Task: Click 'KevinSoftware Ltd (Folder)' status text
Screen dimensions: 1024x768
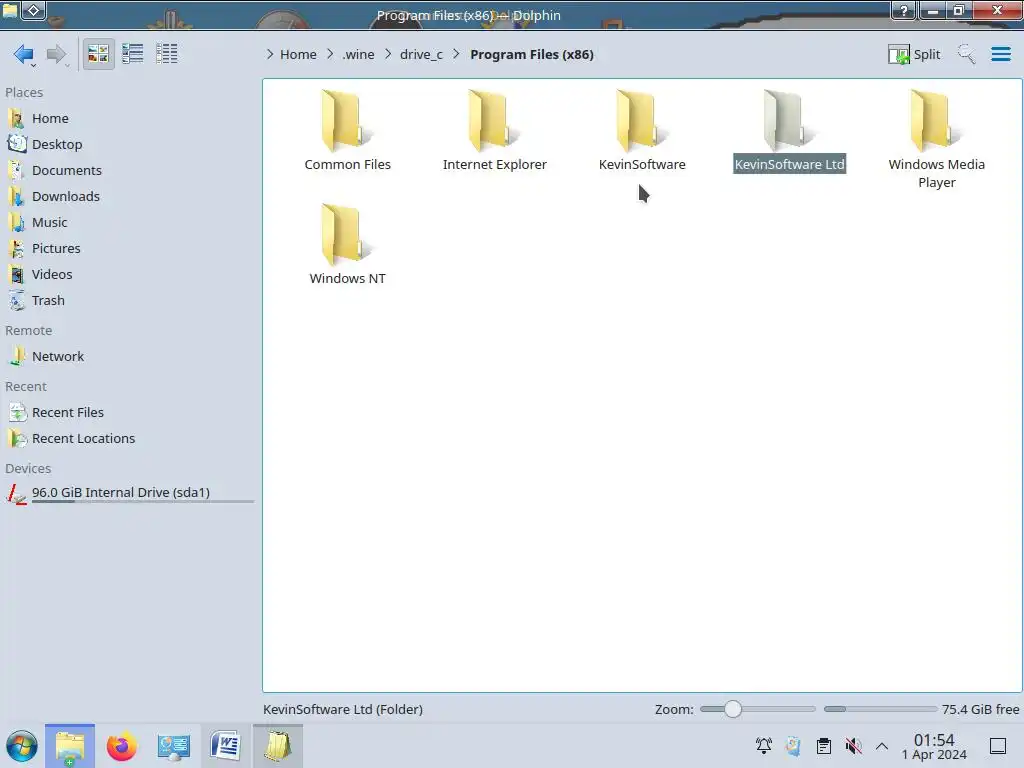Action: (x=343, y=709)
